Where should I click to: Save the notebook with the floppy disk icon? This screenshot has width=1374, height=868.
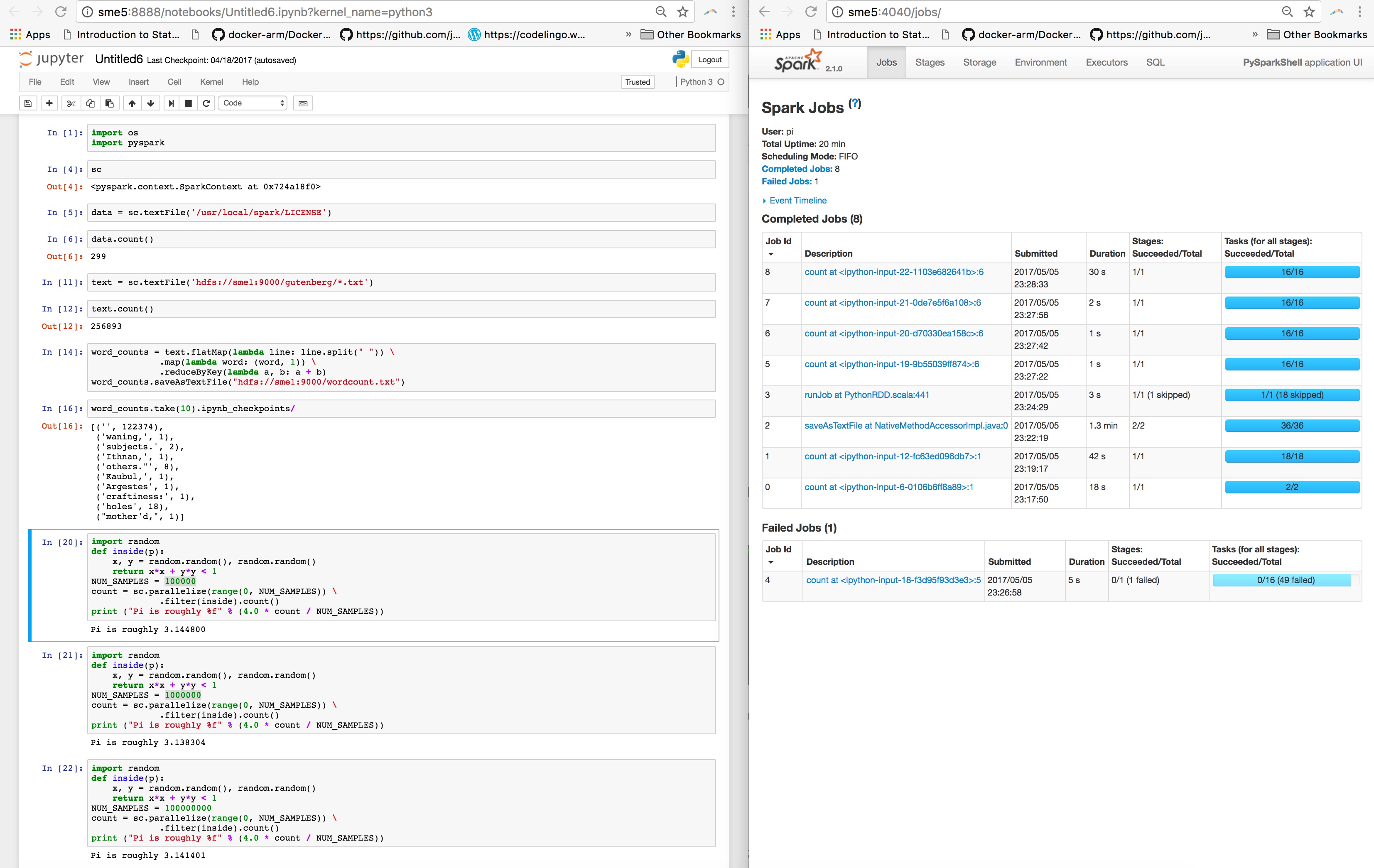point(27,103)
